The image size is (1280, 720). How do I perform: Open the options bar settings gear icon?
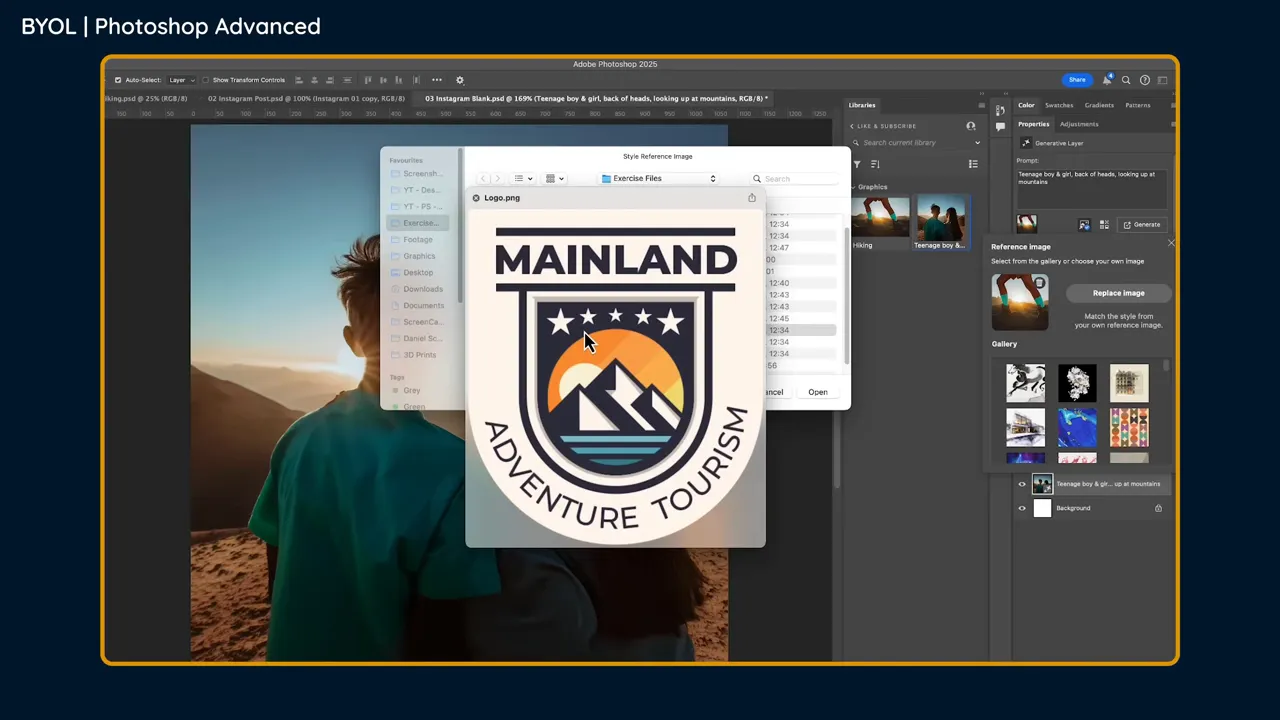pos(460,80)
